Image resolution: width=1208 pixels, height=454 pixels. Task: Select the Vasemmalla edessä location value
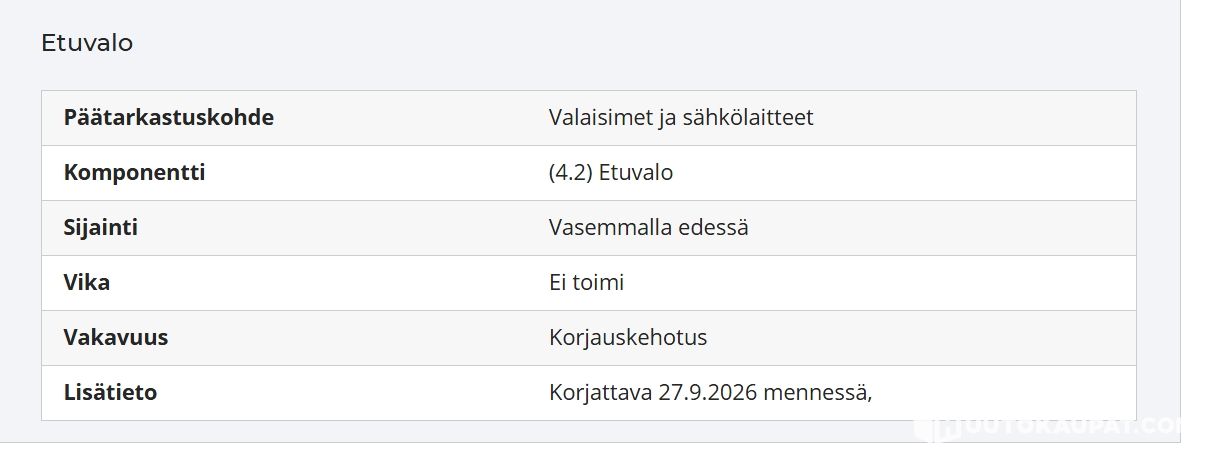[x=649, y=227]
